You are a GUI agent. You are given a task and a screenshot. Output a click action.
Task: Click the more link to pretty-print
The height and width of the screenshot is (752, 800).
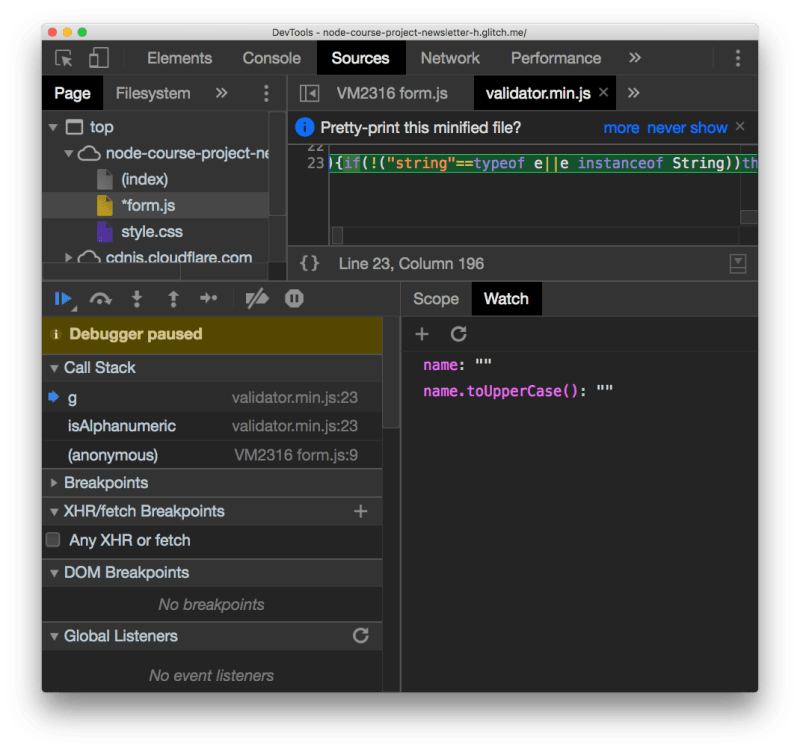point(622,127)
